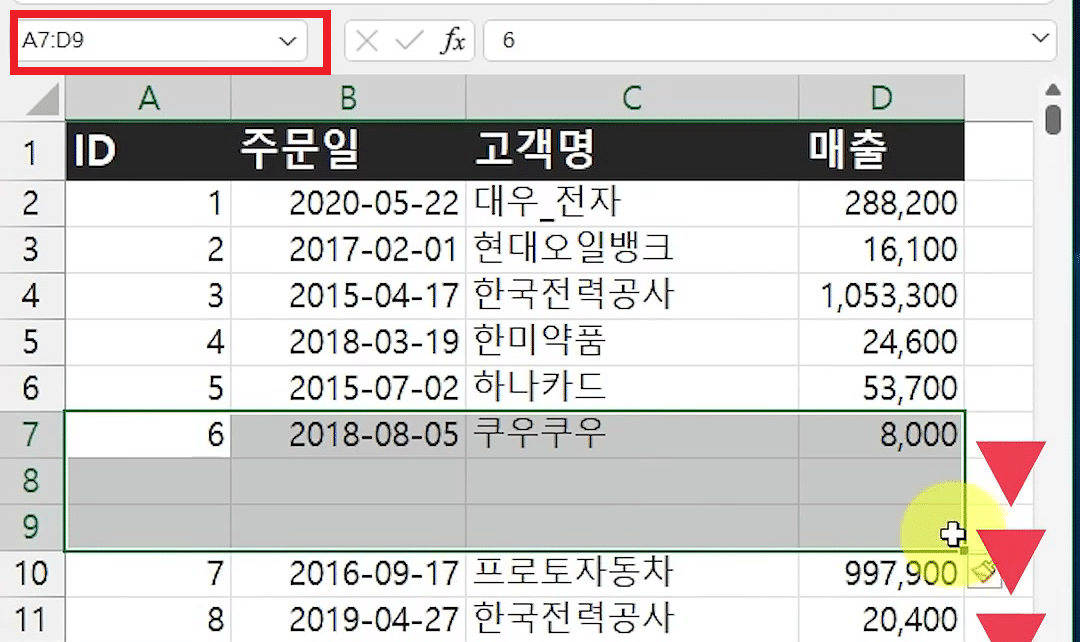Select the date cell 2016-09-17
The width and height of the screenshot is (1080, 642).
point(349,573)
